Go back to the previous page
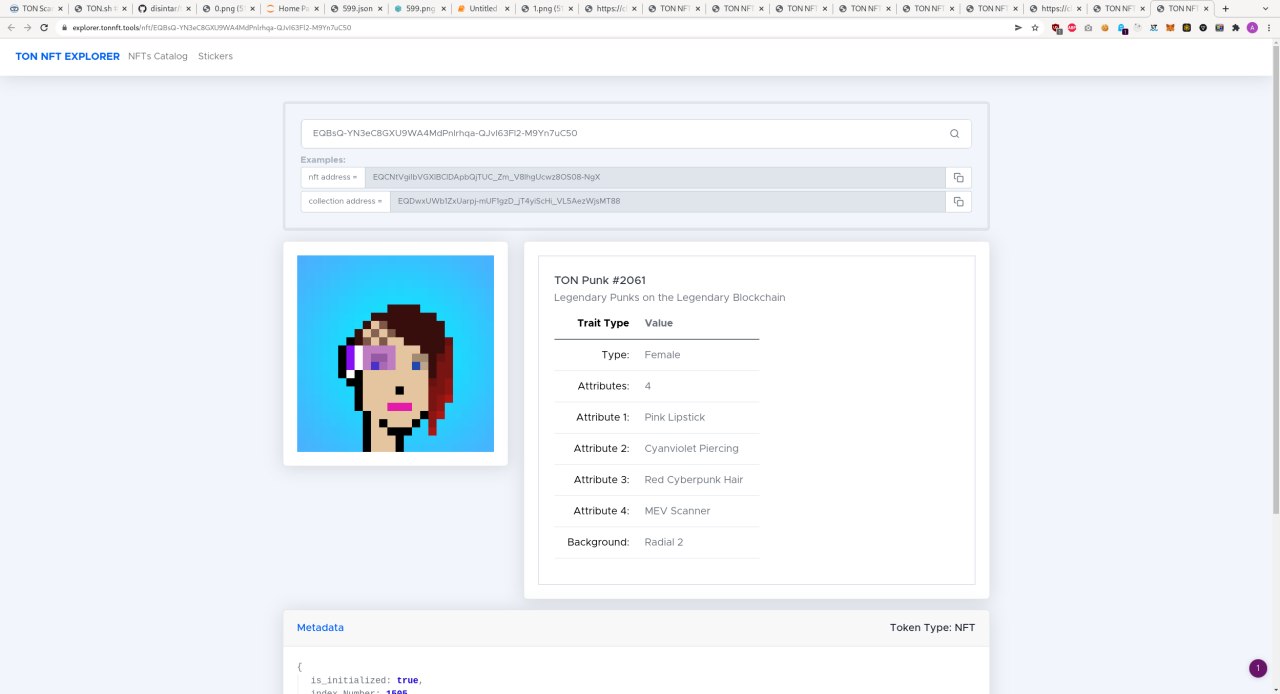 pos(11,27)
